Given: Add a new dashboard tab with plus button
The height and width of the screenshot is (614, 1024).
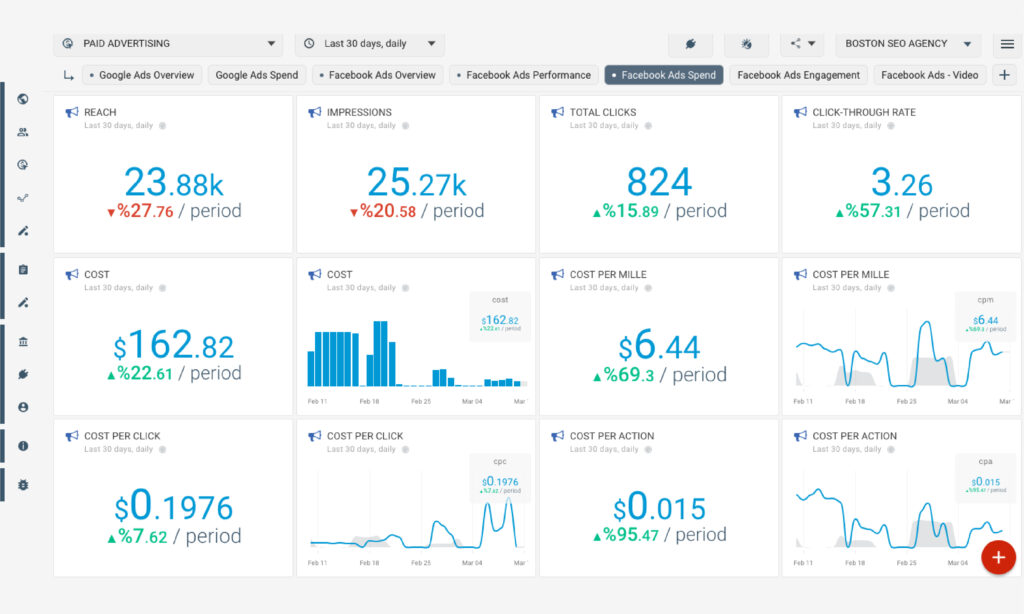Looking at the screenshot, I should (1004, 75).
